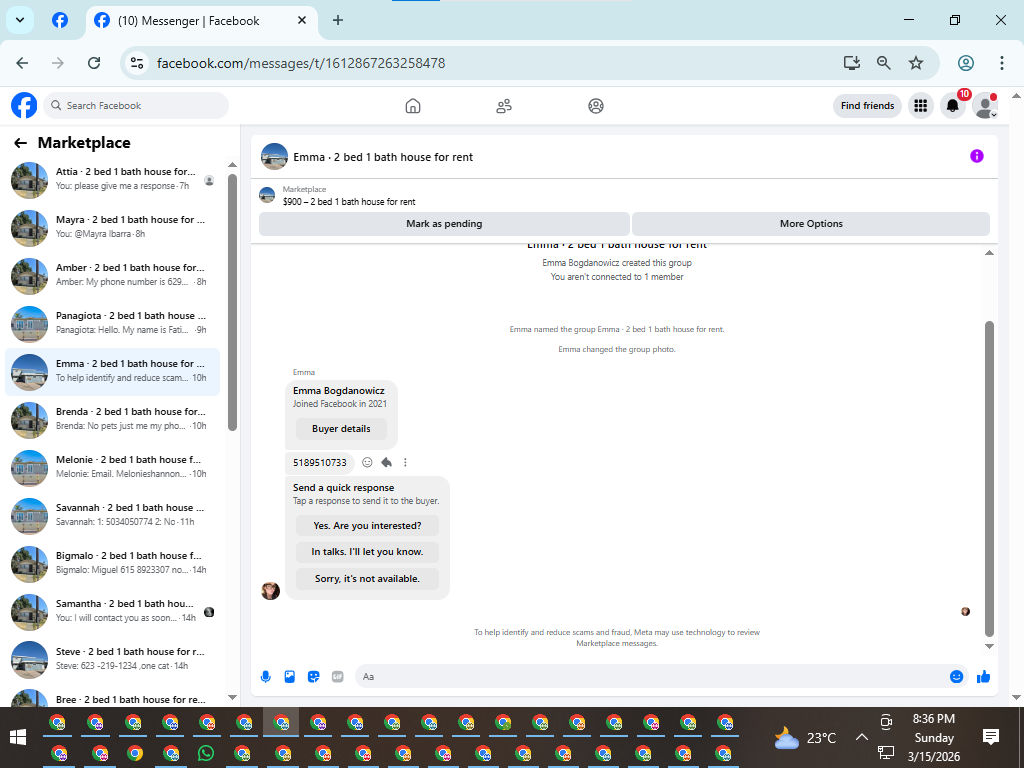This screenshot has width=1024, height=768.
Task: Open the Chrome zoom magnifier icon
Action: (884, 63)
